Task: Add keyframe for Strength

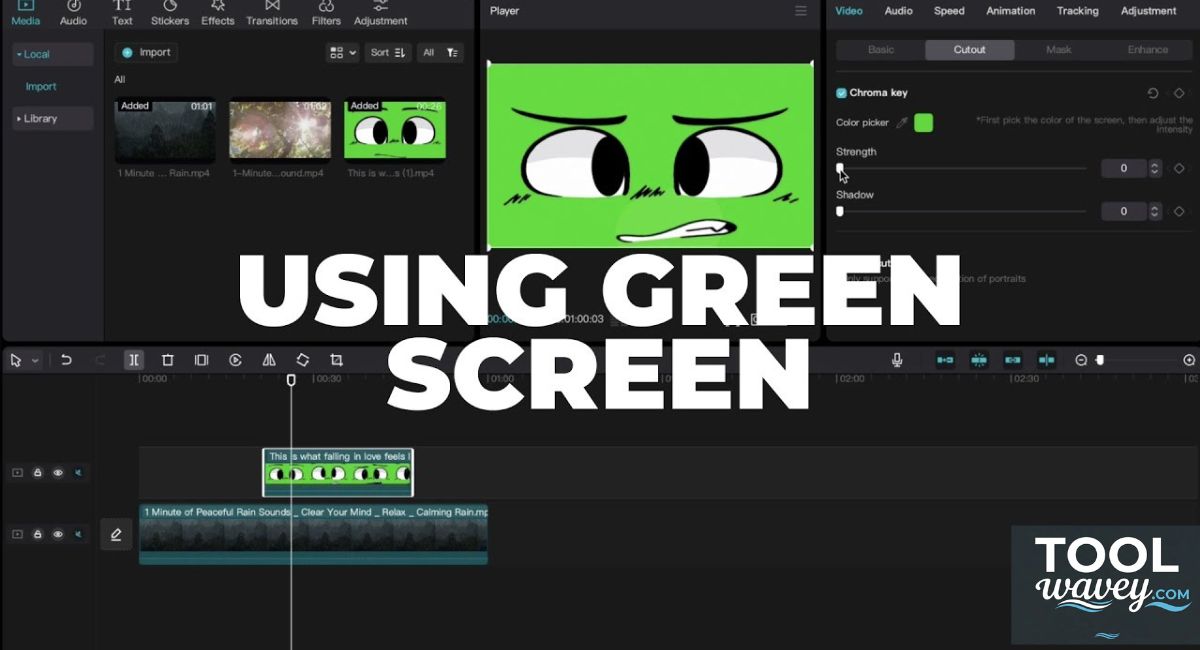Action: point(1179,168)
